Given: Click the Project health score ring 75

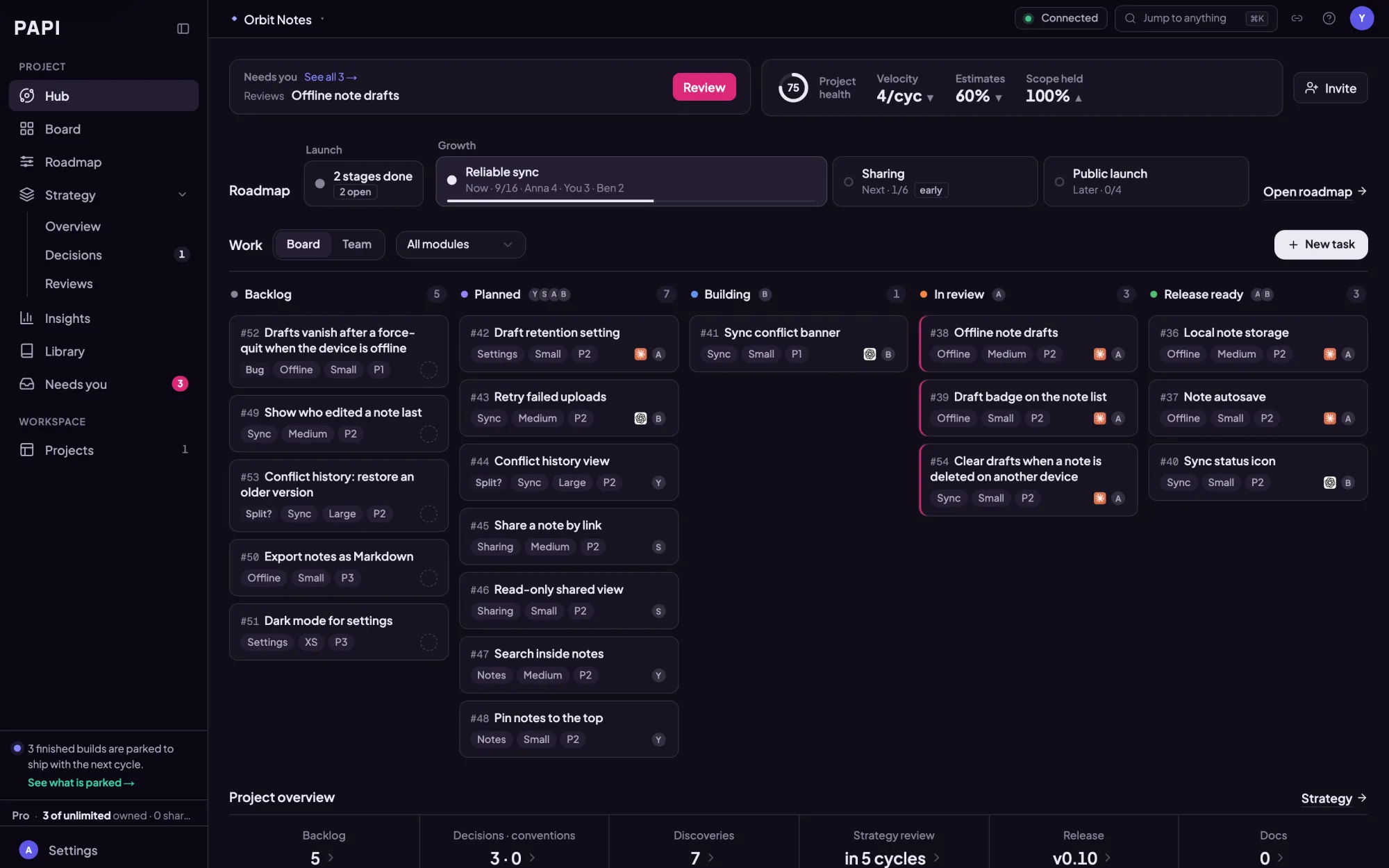Looking at the screenshot, I should coord(793,87).
